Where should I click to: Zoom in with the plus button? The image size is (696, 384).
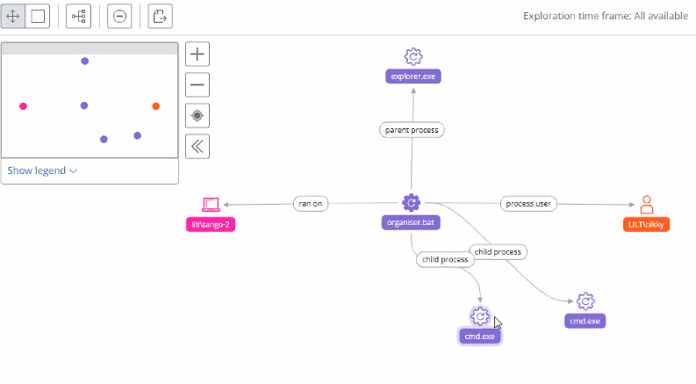(x=197, y=54)
